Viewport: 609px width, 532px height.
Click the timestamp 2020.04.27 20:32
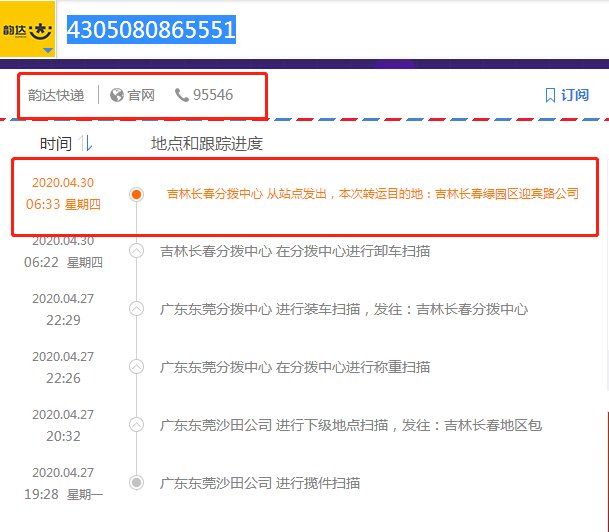click(63, 425)
